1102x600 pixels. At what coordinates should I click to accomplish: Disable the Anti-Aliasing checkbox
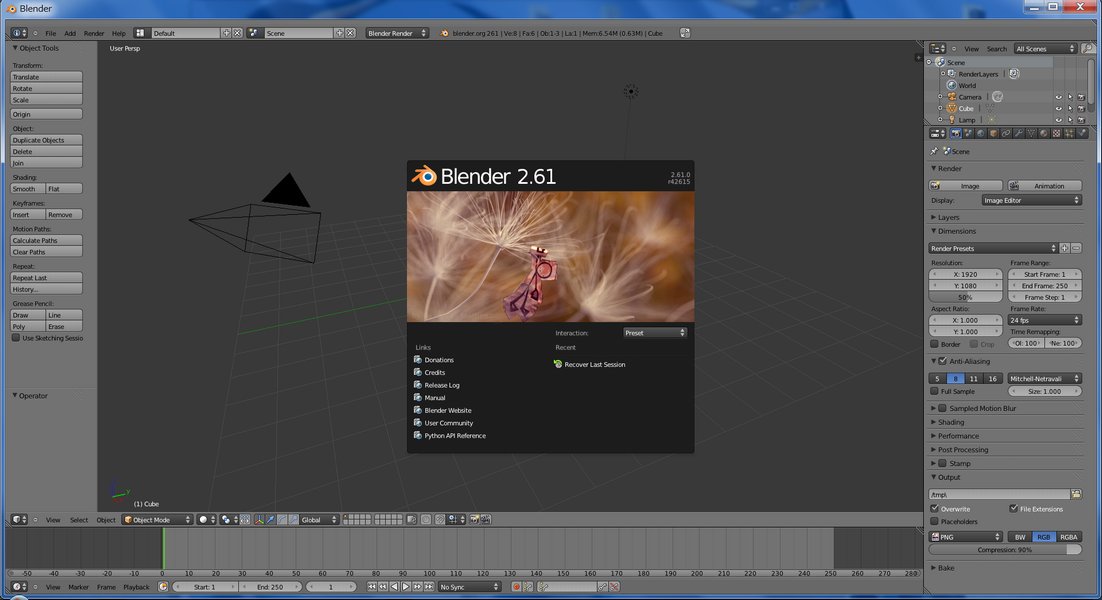pos(943,361)
